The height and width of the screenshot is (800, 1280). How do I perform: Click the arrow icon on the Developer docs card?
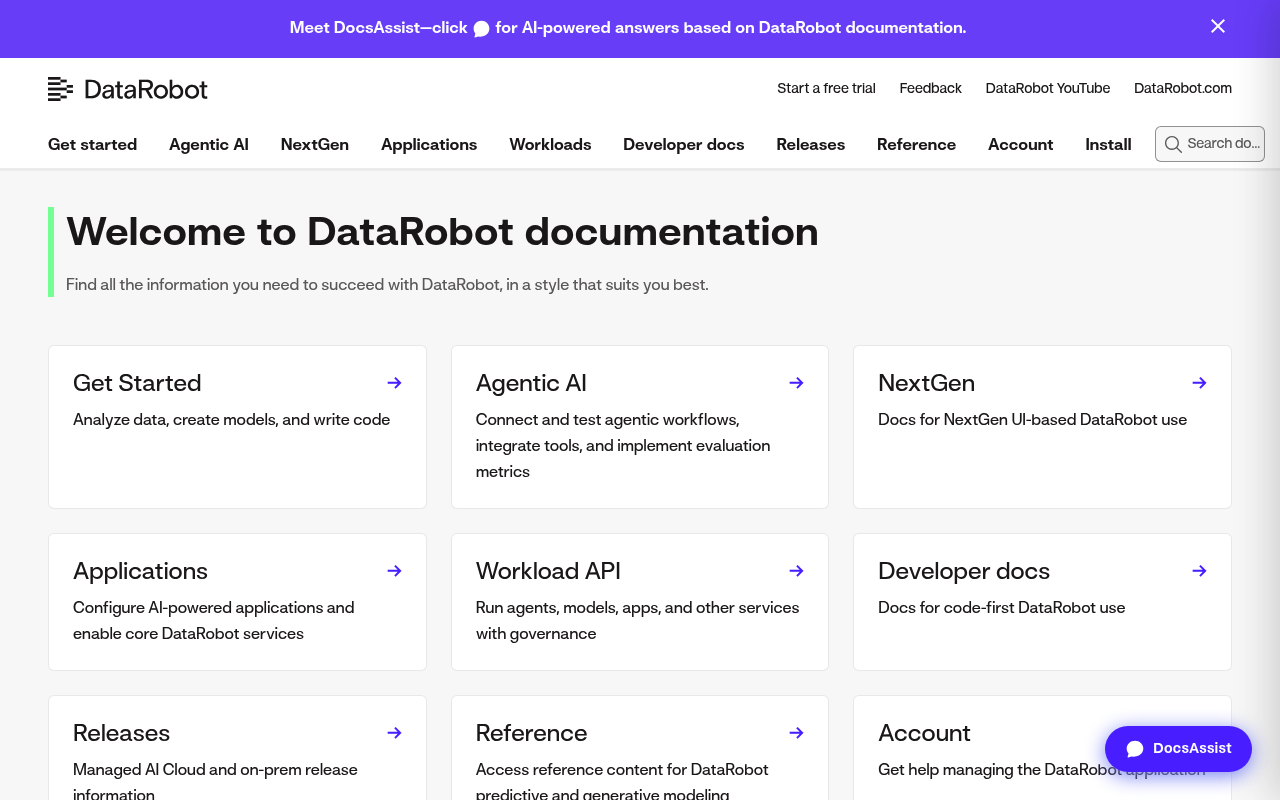[x=1199, y=571]
